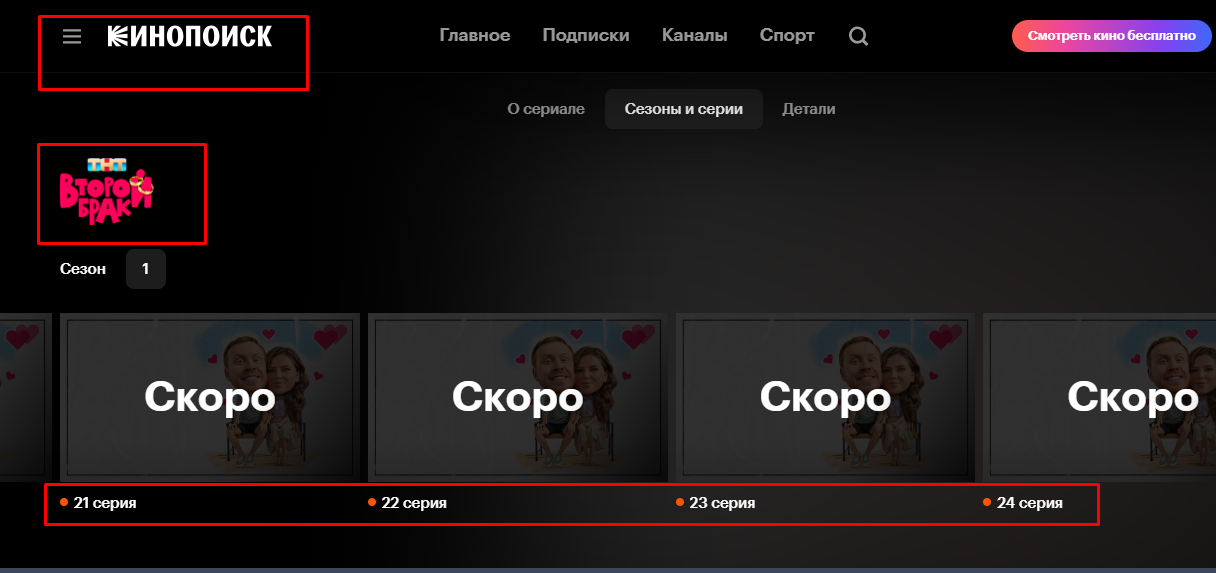Open the 24 серия thumbnail
Image resolution: width=1216 pixels, height=573 pixels.
(1100, 397)
